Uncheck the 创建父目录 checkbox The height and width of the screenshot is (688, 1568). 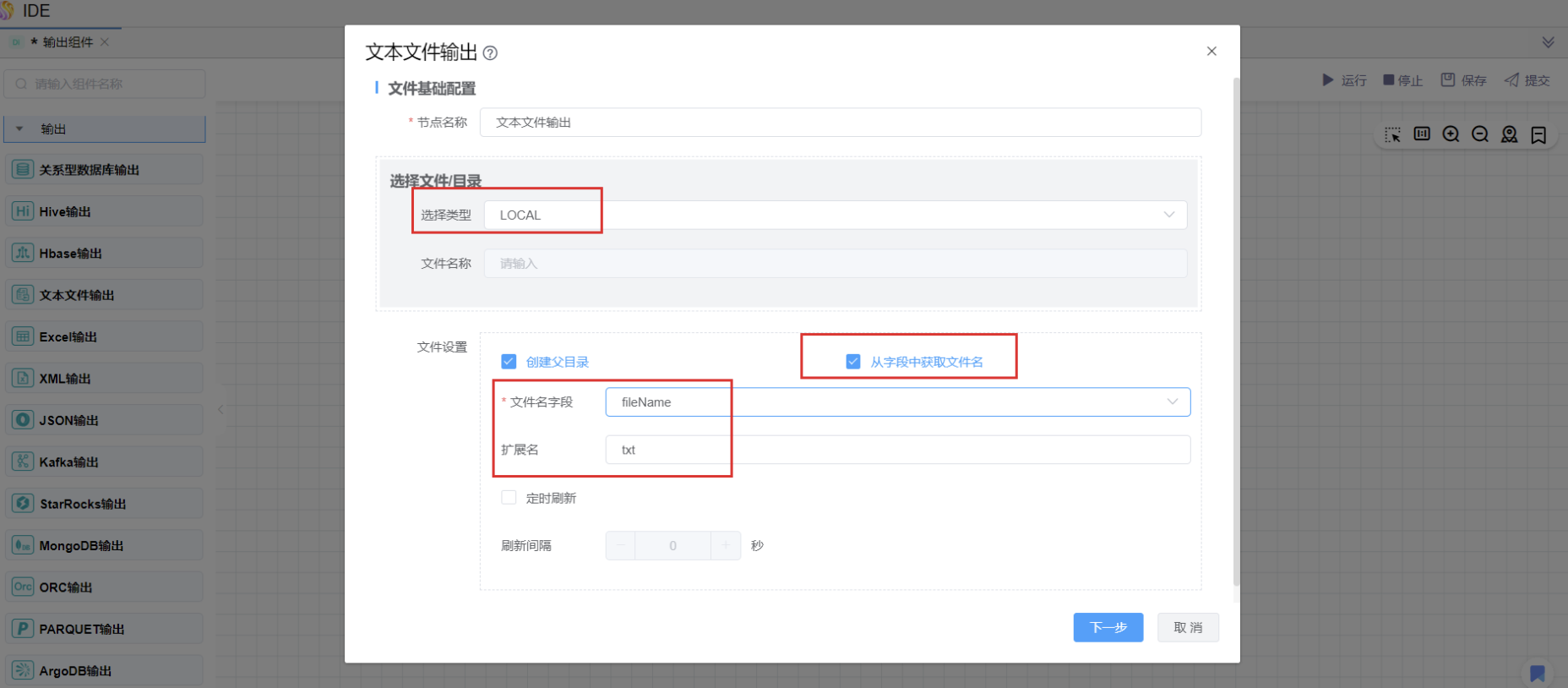point(509,362)
